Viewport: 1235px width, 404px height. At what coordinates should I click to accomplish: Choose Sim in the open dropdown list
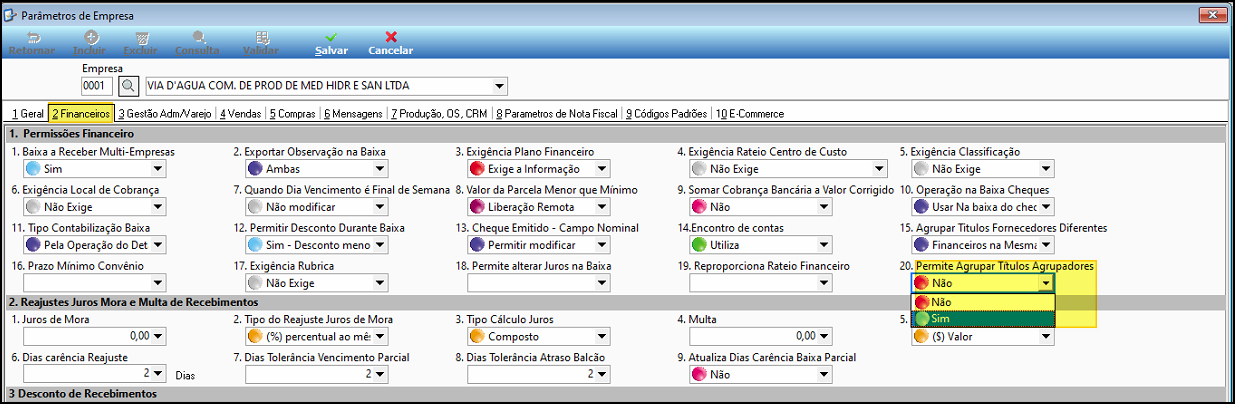coord(982,319)
